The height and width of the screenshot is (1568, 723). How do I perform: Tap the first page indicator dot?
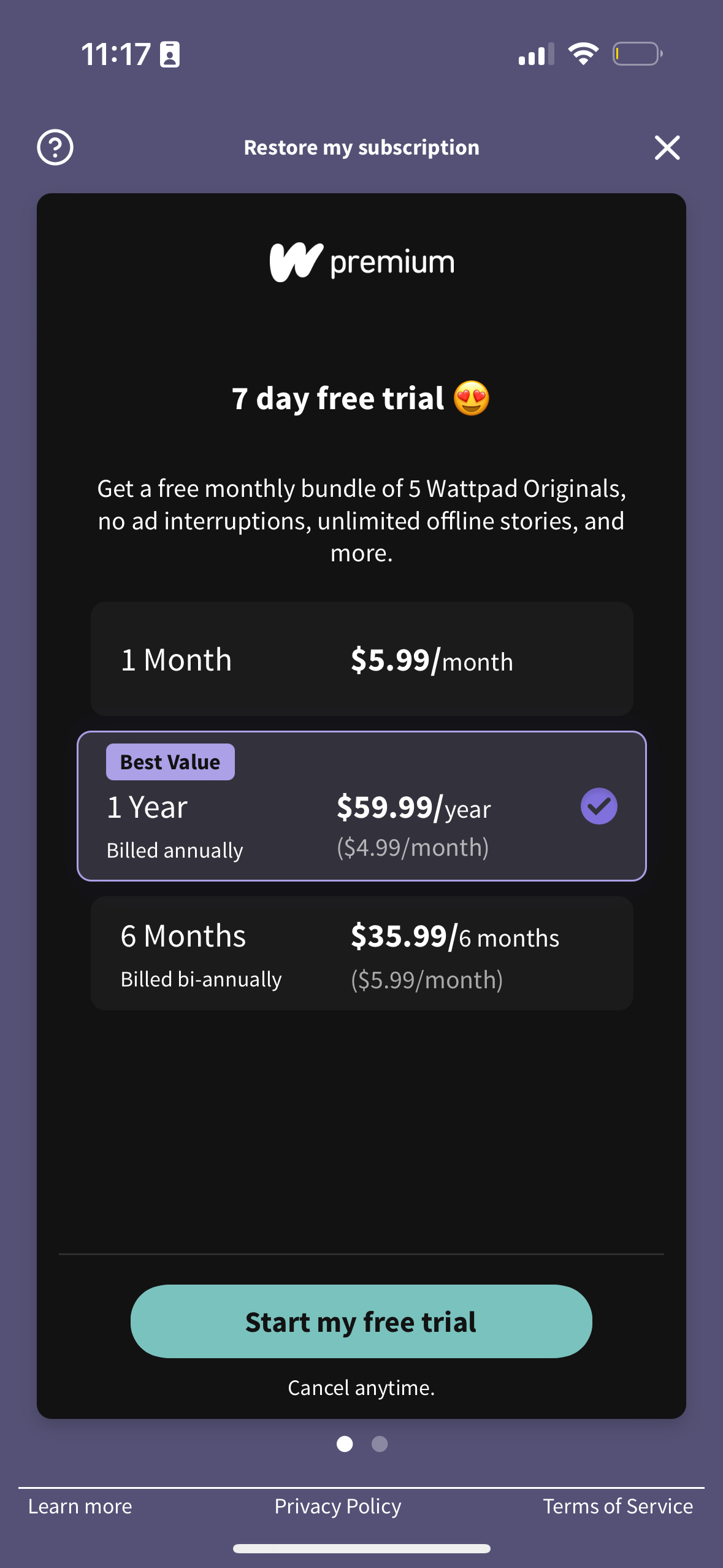pyautogui.click(x=345, y=1445)
